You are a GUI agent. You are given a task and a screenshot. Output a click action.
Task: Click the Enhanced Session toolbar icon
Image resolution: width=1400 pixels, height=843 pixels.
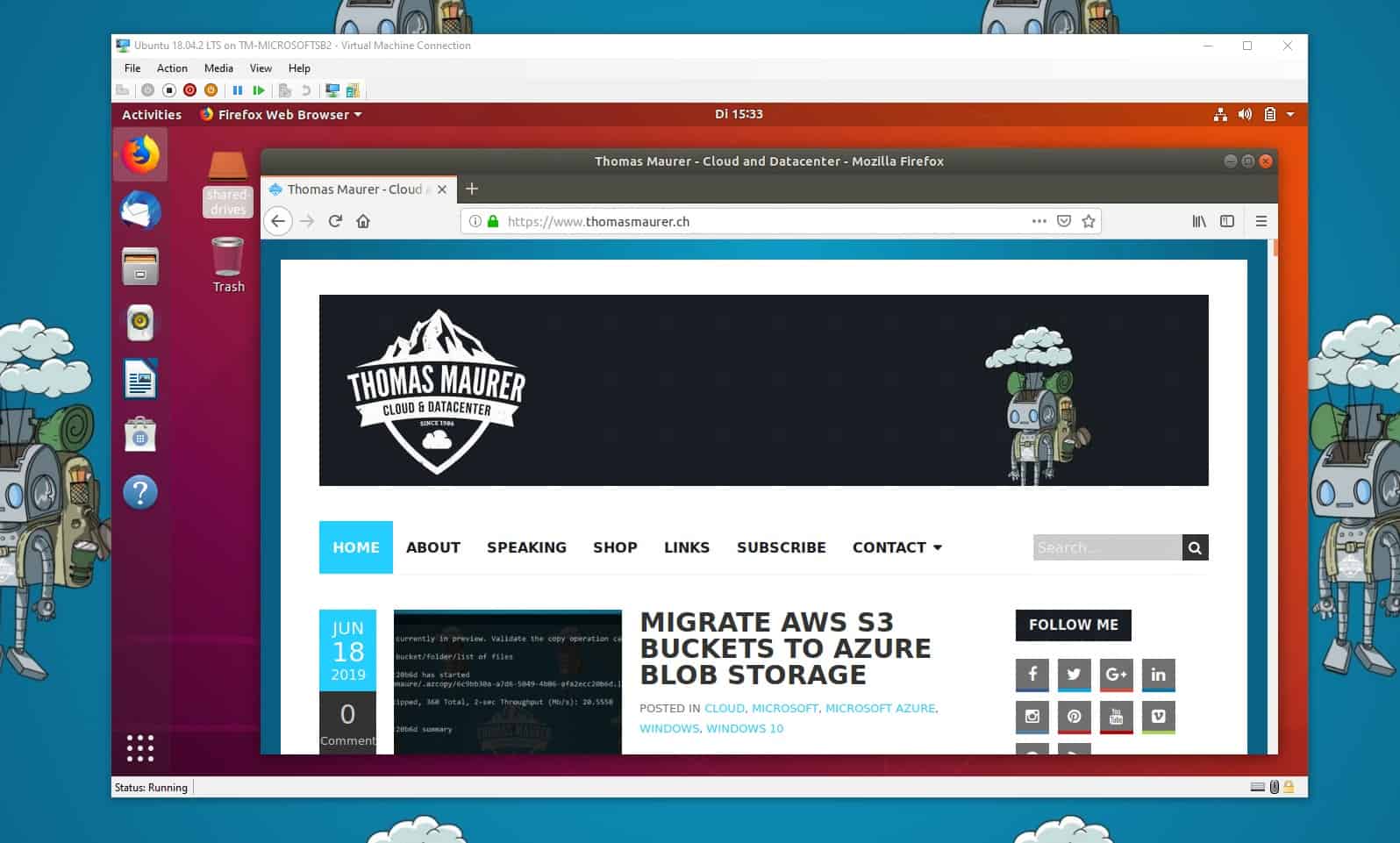332,90
